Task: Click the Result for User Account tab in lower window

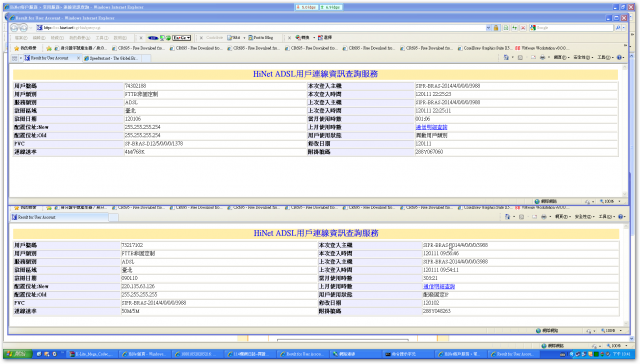Action: tap(60, 218)
